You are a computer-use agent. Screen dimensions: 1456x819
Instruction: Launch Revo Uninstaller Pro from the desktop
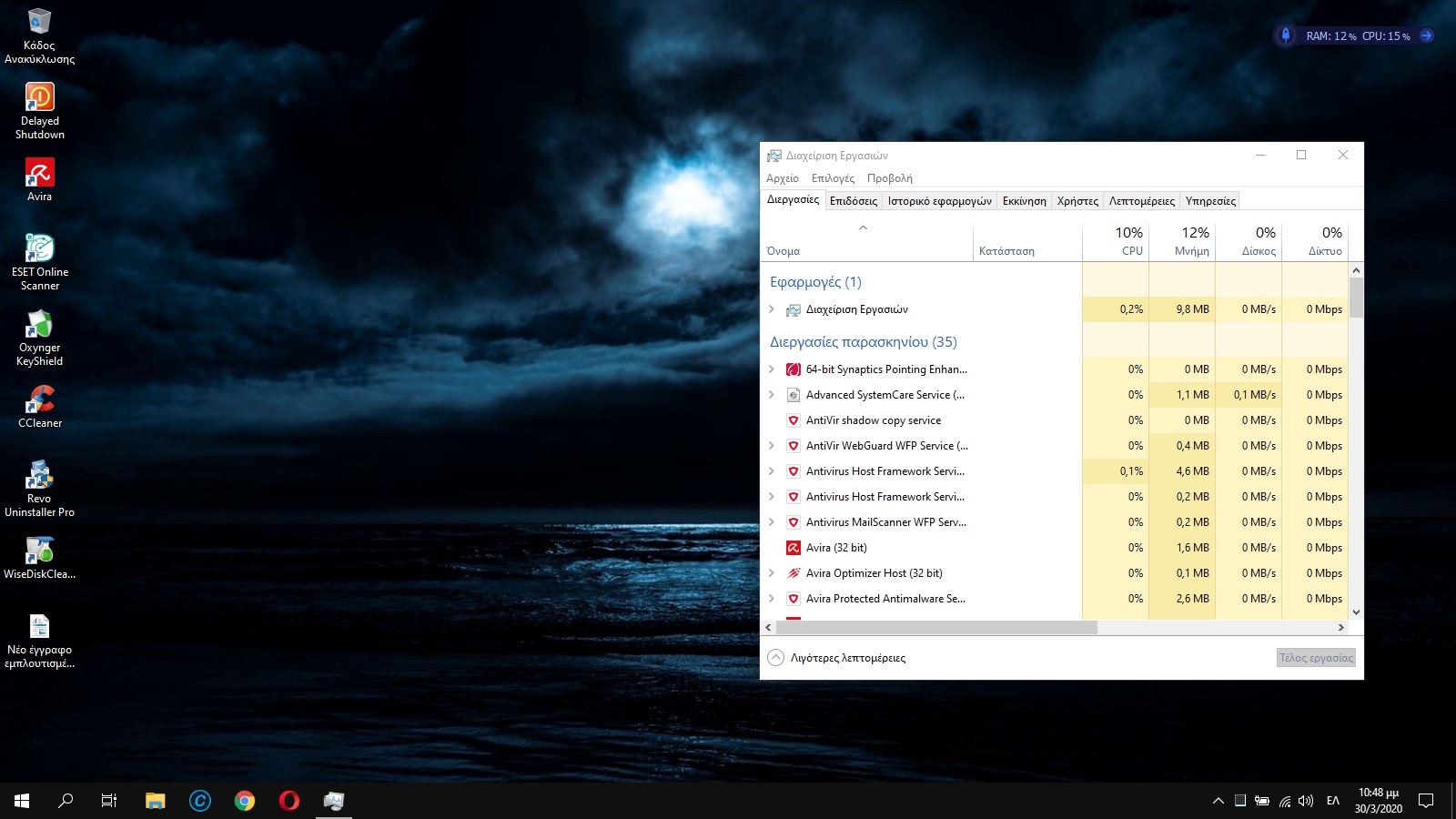click(x=39, y=486)
